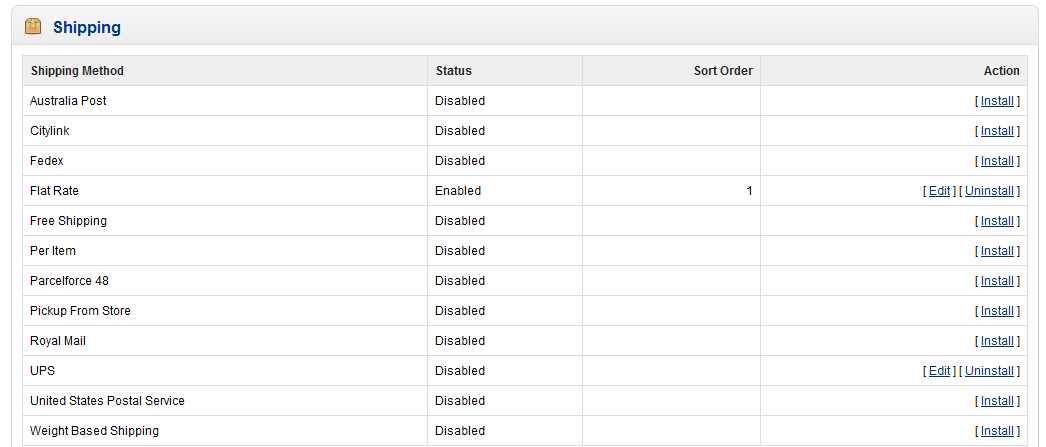Click Install for Per Item shipping

tap(997, 251)
